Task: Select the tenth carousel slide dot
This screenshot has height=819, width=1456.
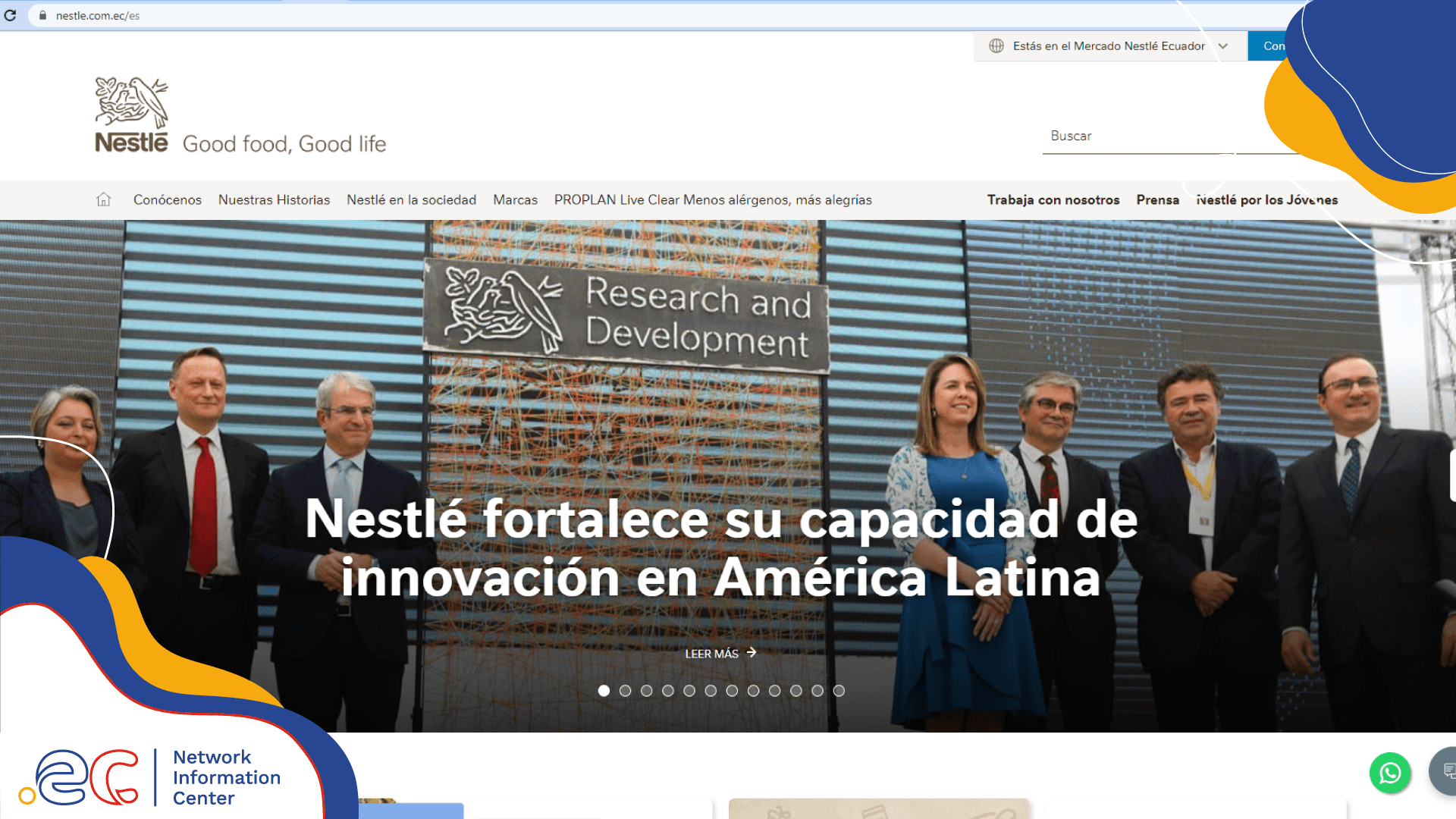Action: tap(796, 691)
